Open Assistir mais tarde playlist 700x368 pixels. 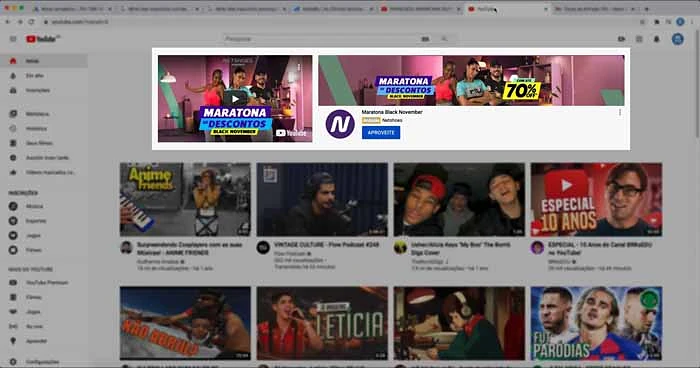click(x=44, y=158)
